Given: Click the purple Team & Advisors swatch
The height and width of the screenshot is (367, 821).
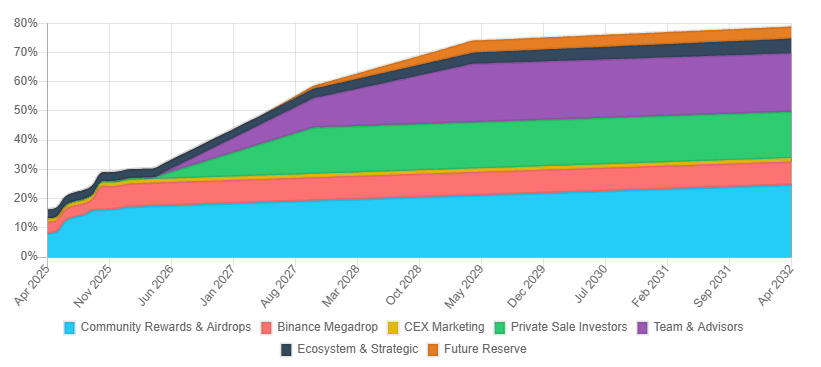Looking at the screenshot, I should [643, 328].
